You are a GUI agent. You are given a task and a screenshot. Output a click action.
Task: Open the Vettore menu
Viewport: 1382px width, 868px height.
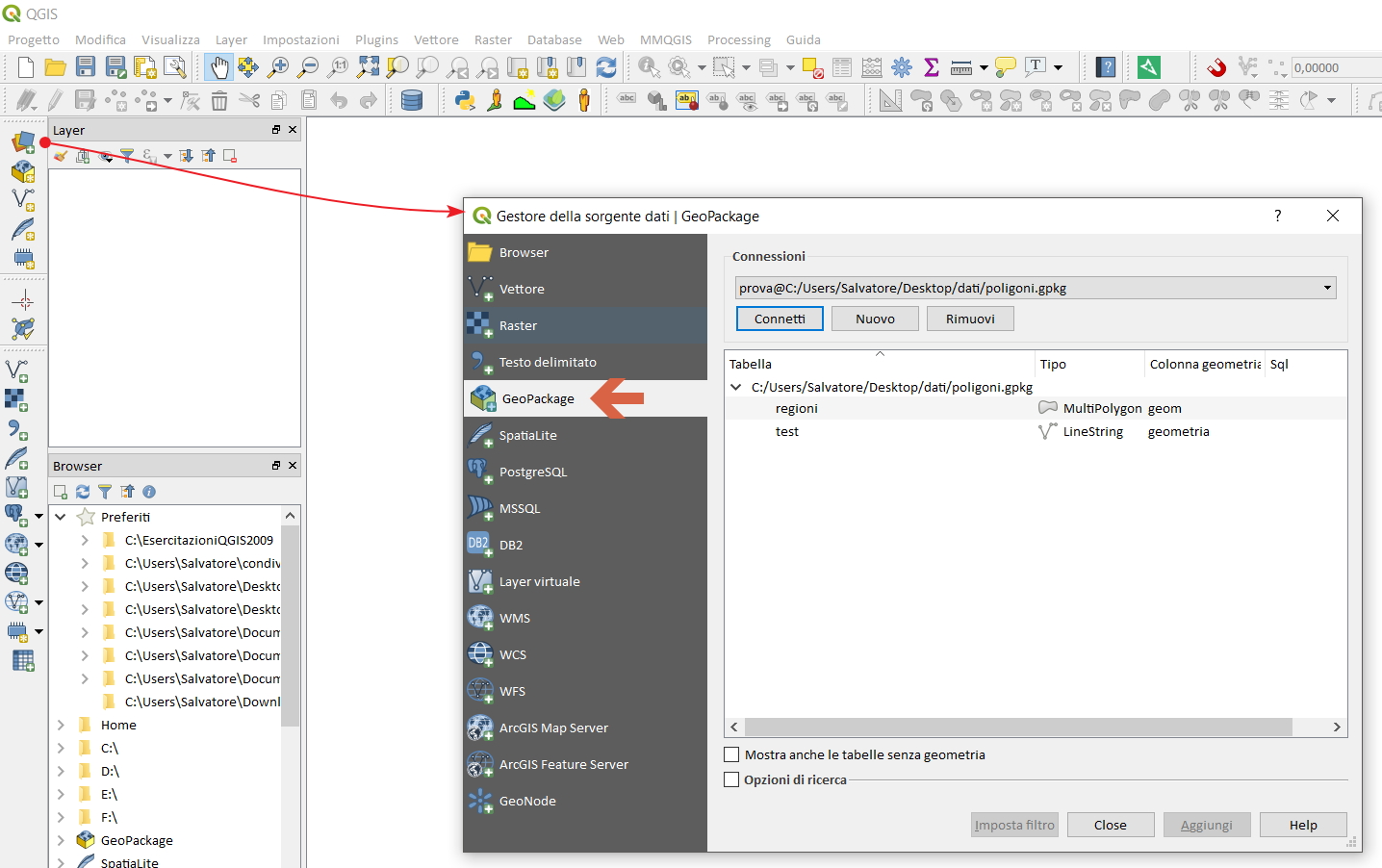[x=436, y=39]
